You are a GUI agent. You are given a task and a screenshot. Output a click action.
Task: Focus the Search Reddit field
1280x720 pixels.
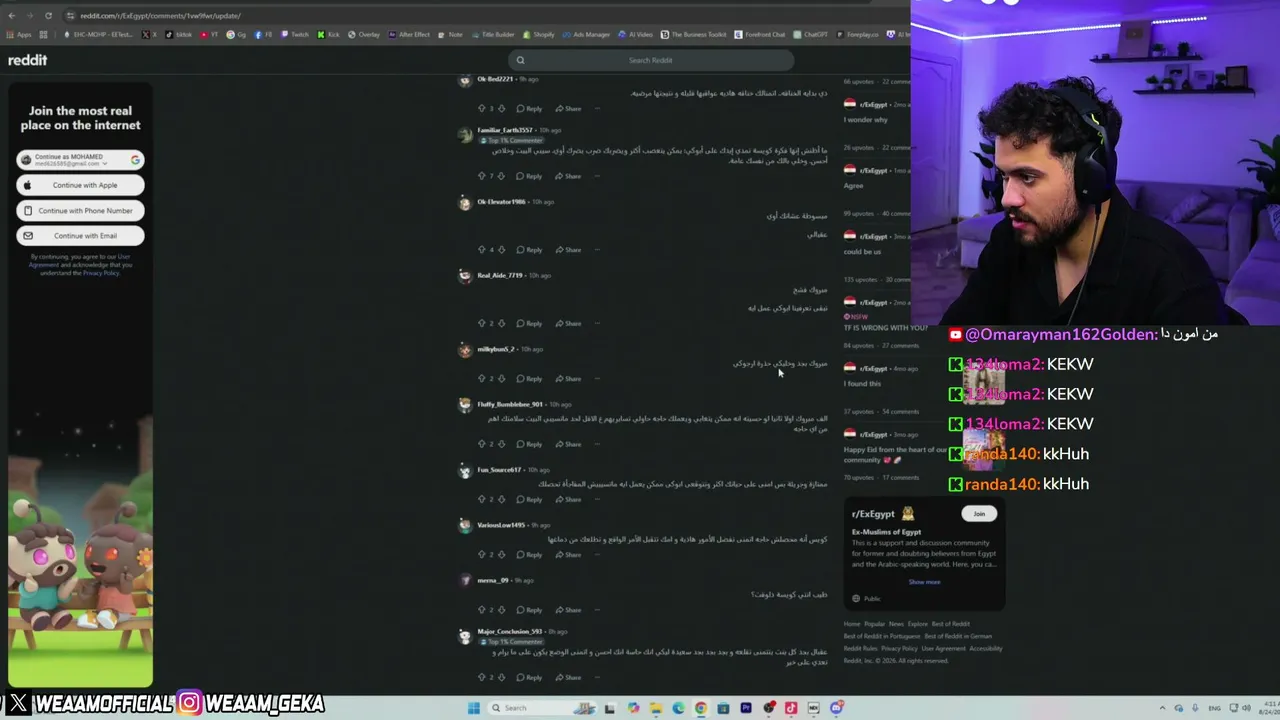coord(651,60)
